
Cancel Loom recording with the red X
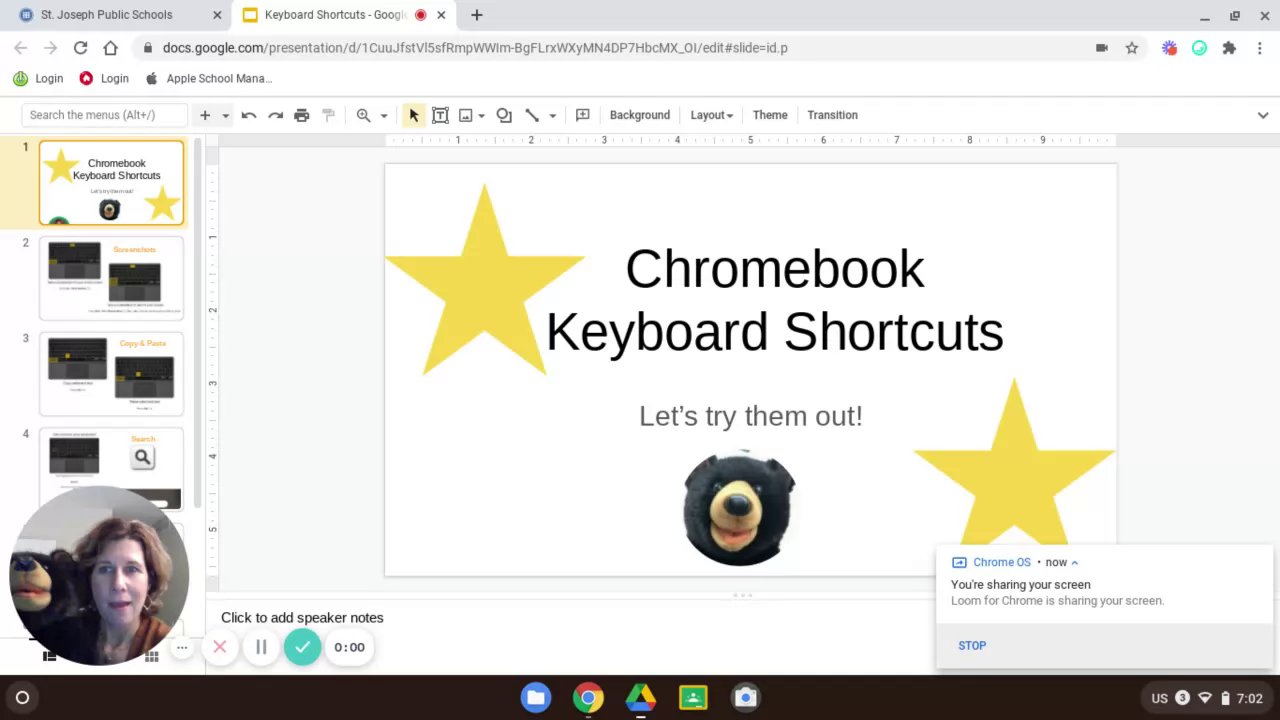(220, 647)
